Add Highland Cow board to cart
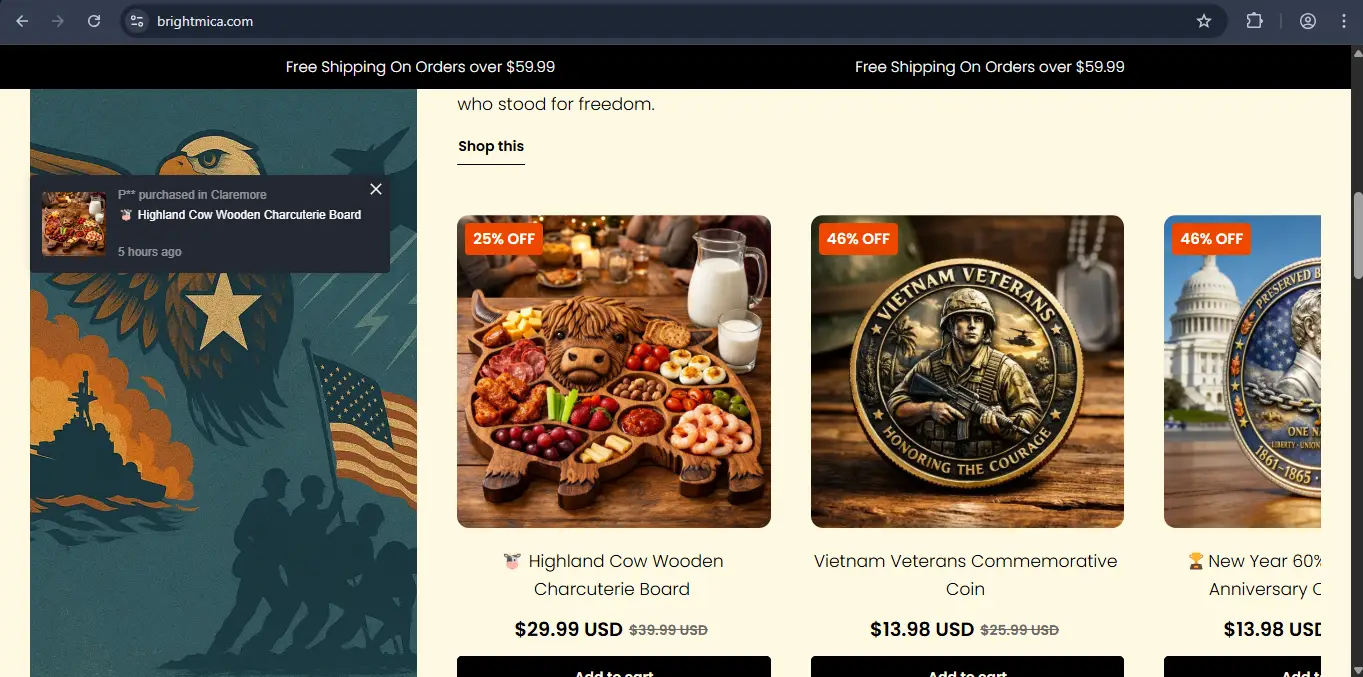The width and height of the screenshot is (1363, 677). point(614,666)
